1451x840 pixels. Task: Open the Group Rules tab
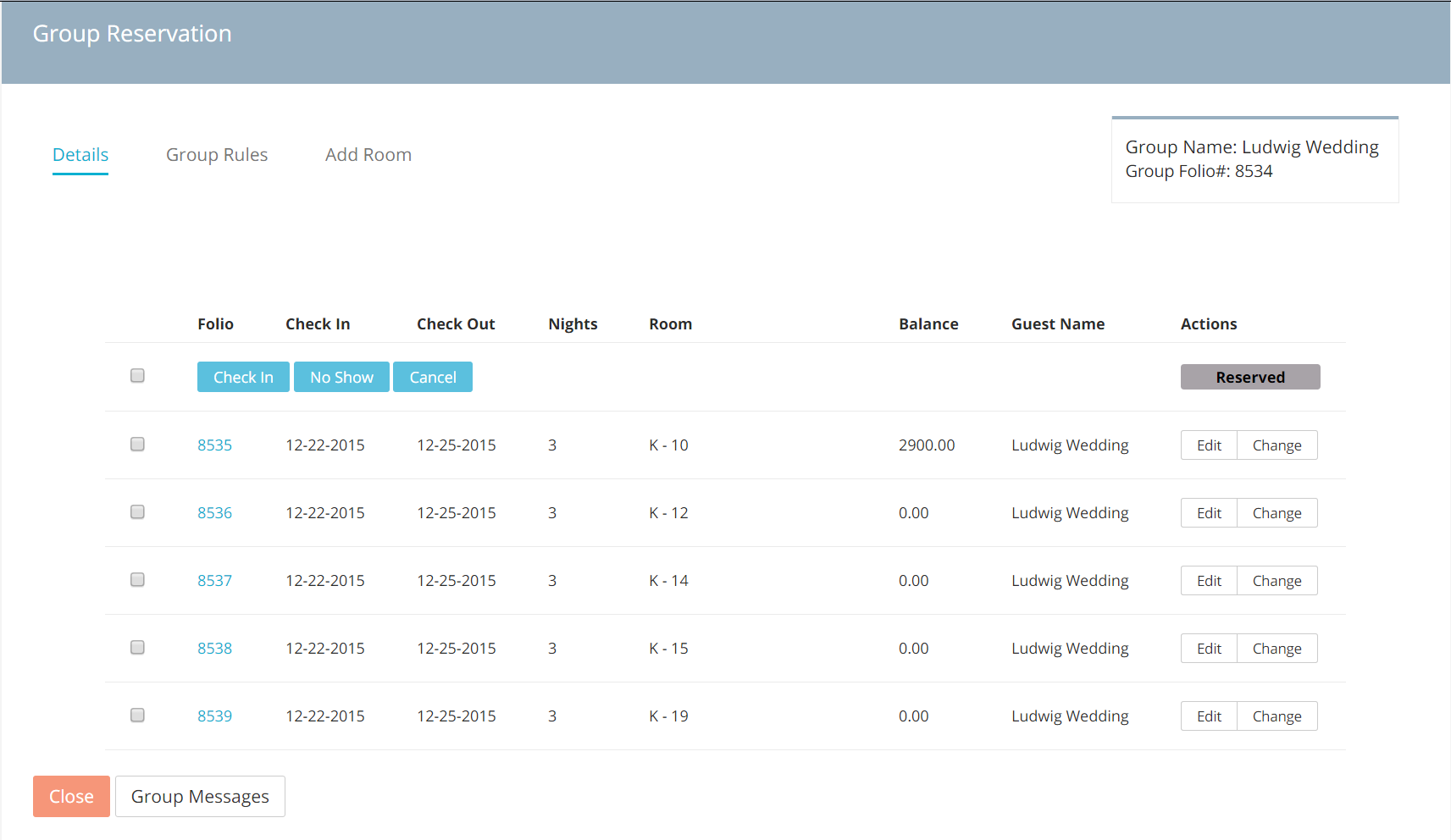pyautogui.click(x=217, y=155)
